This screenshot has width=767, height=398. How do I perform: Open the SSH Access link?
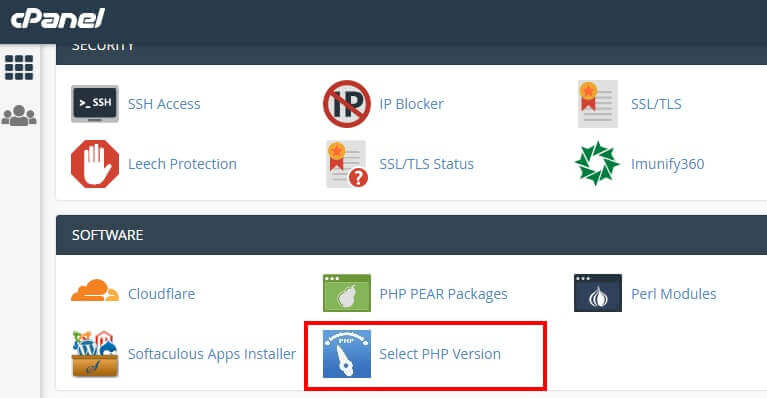click(x=164, y=104)
